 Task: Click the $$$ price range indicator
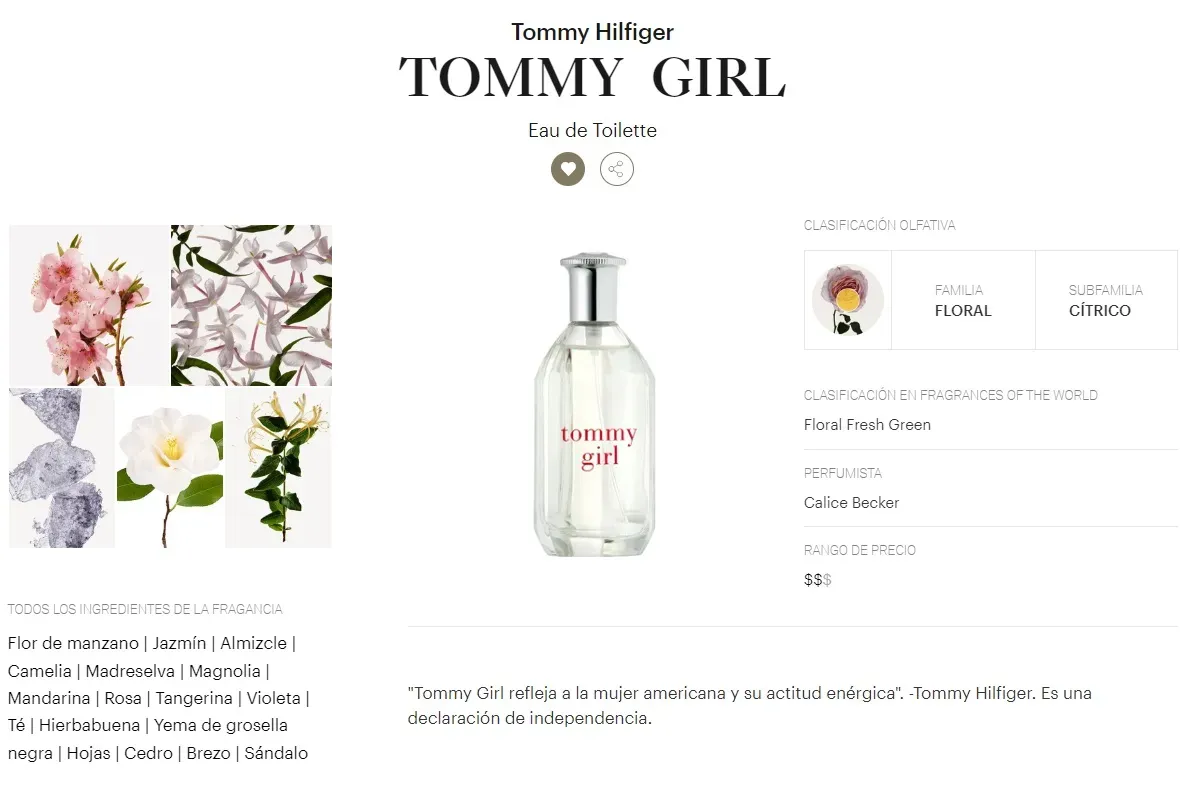817,580
